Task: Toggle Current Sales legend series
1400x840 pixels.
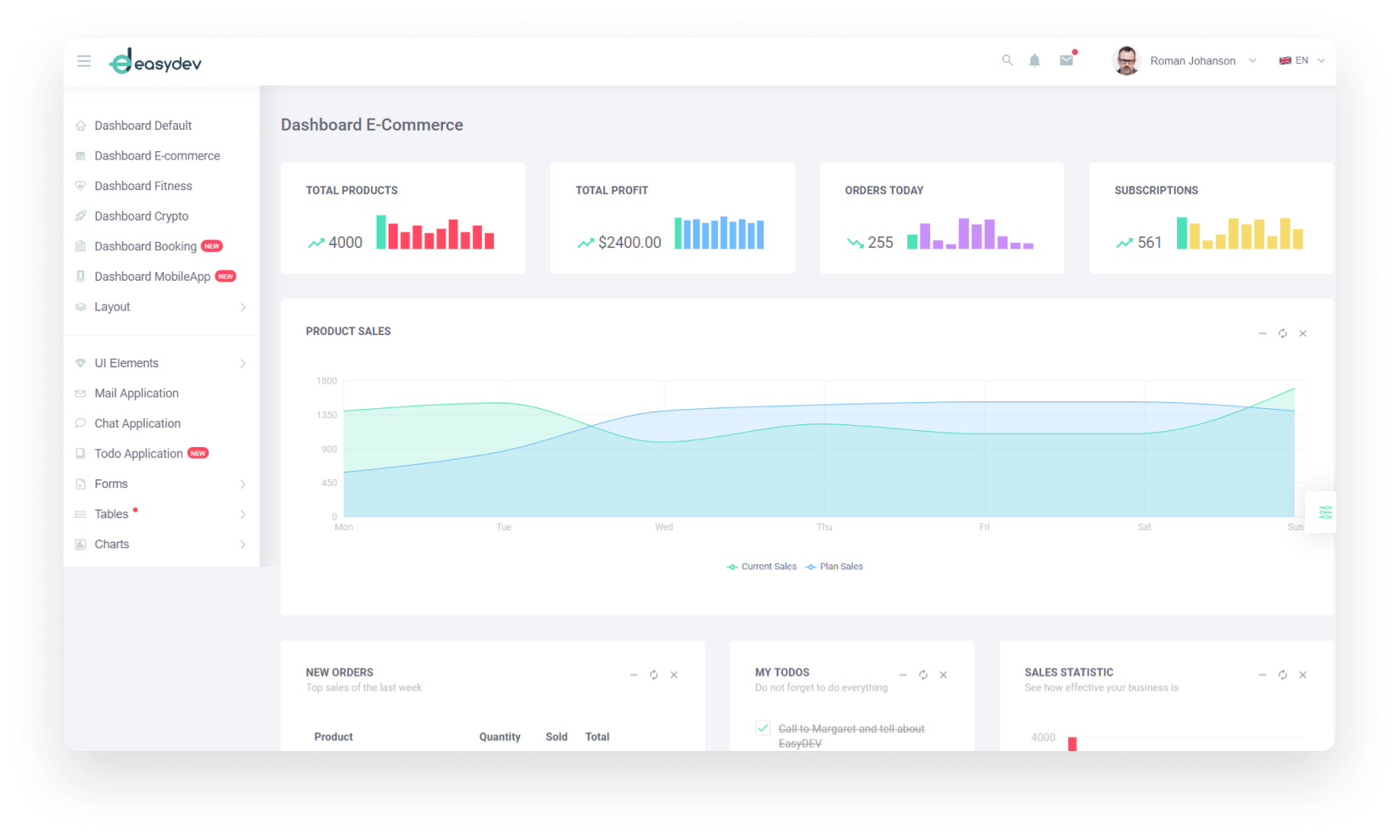Action: [x=762, y=567]
